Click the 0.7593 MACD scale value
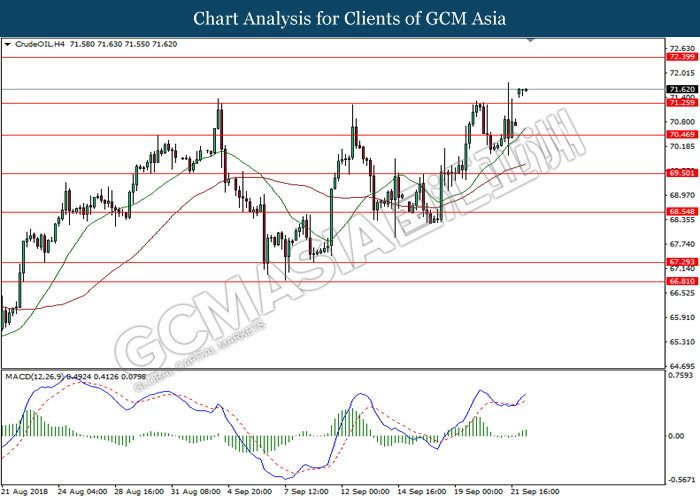Screen dimensions: 700x500 click(x=680, y=375)
